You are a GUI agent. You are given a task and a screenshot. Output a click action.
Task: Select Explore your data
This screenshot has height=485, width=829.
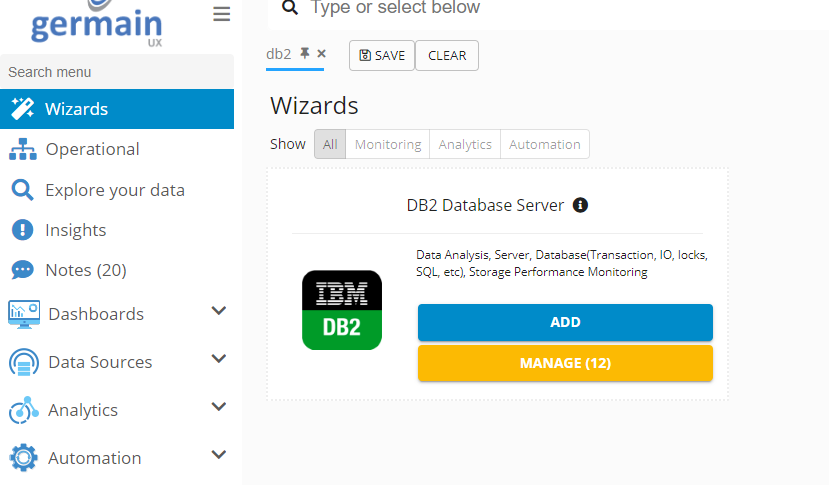pyautogui.click(x=114, y=190)
